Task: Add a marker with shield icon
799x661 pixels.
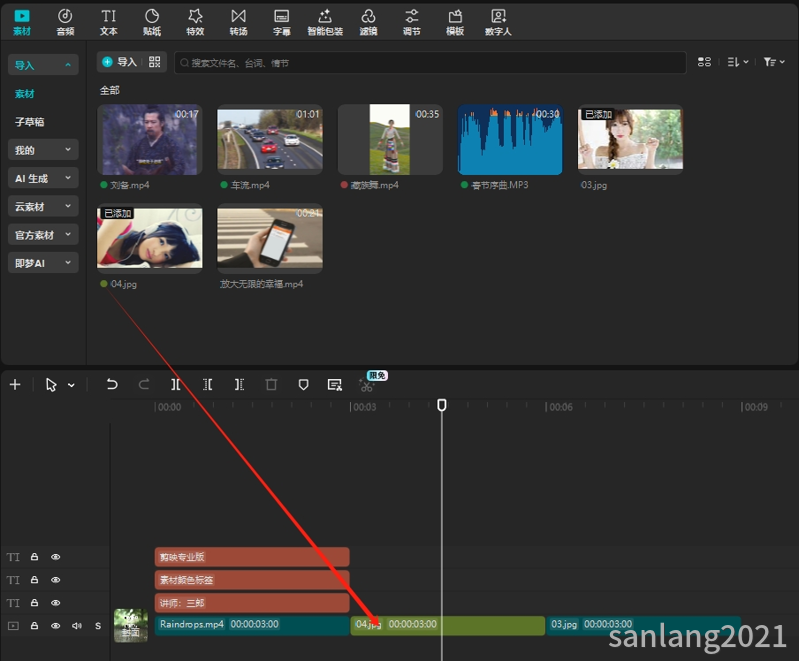Action: coord(303,384)
